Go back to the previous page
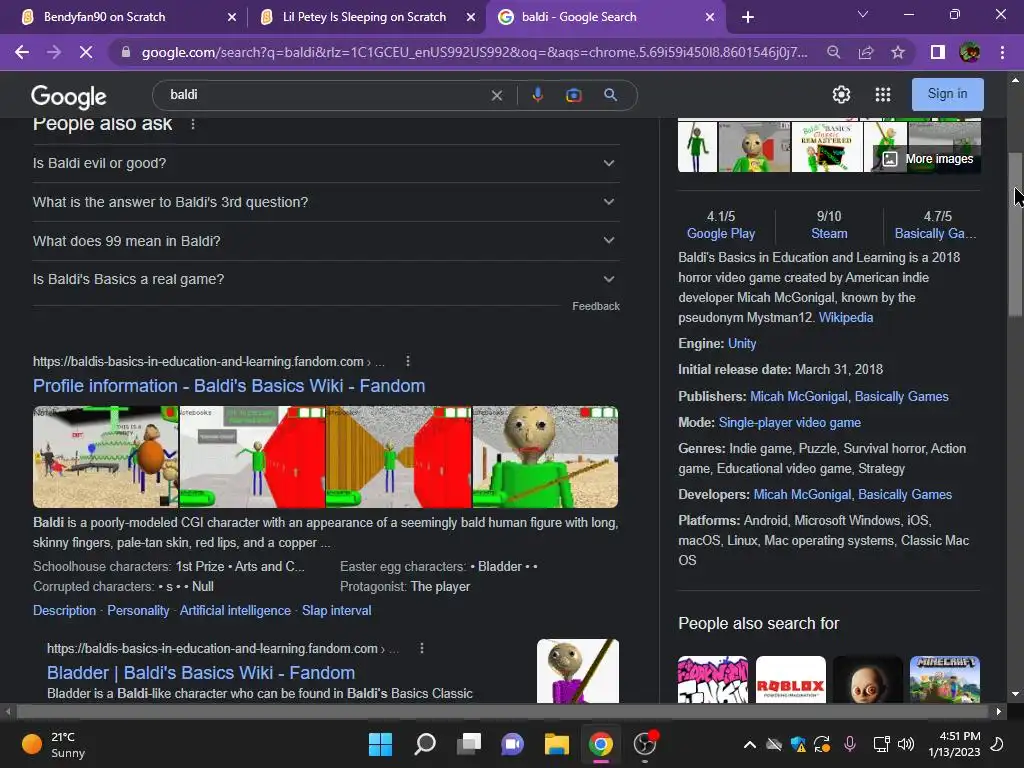 point(22,52)
